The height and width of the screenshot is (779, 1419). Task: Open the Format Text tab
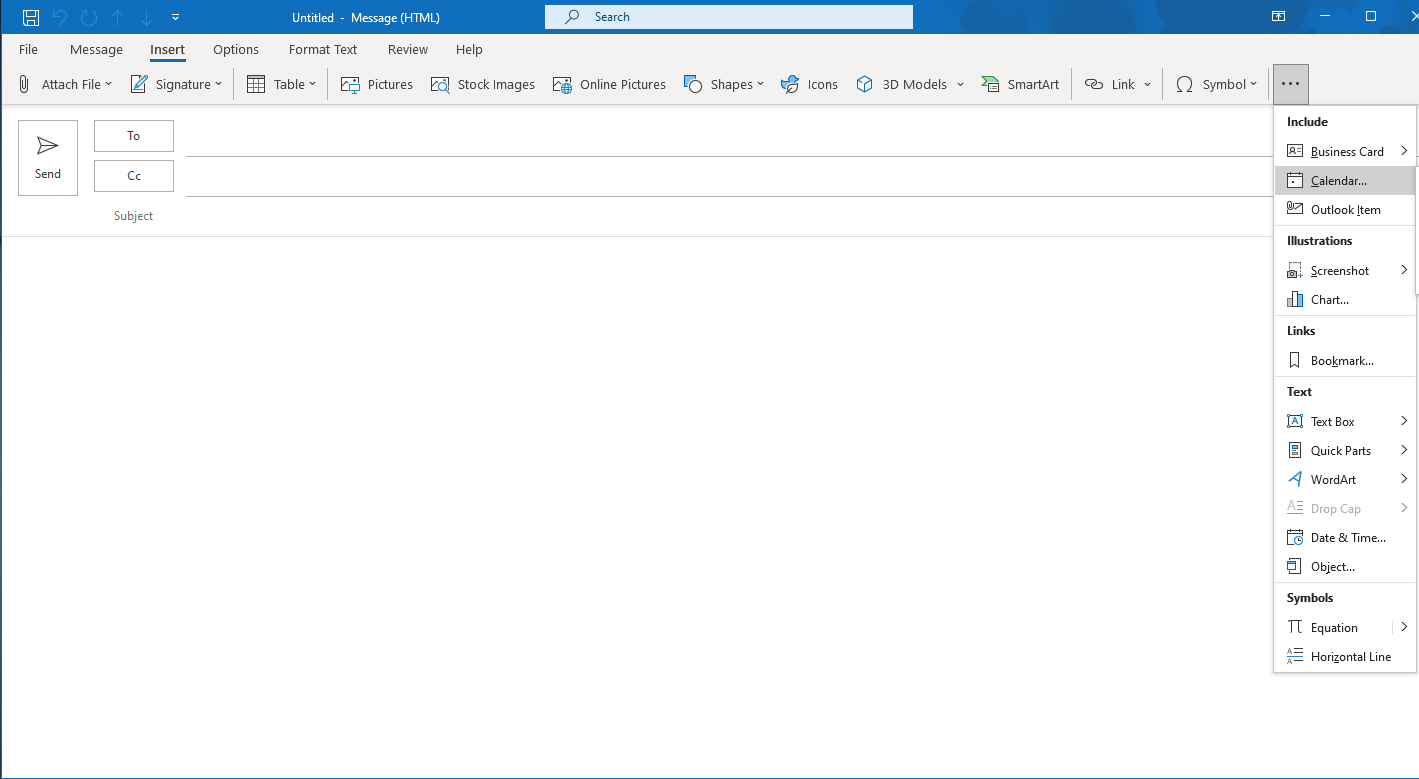point(322,49)
